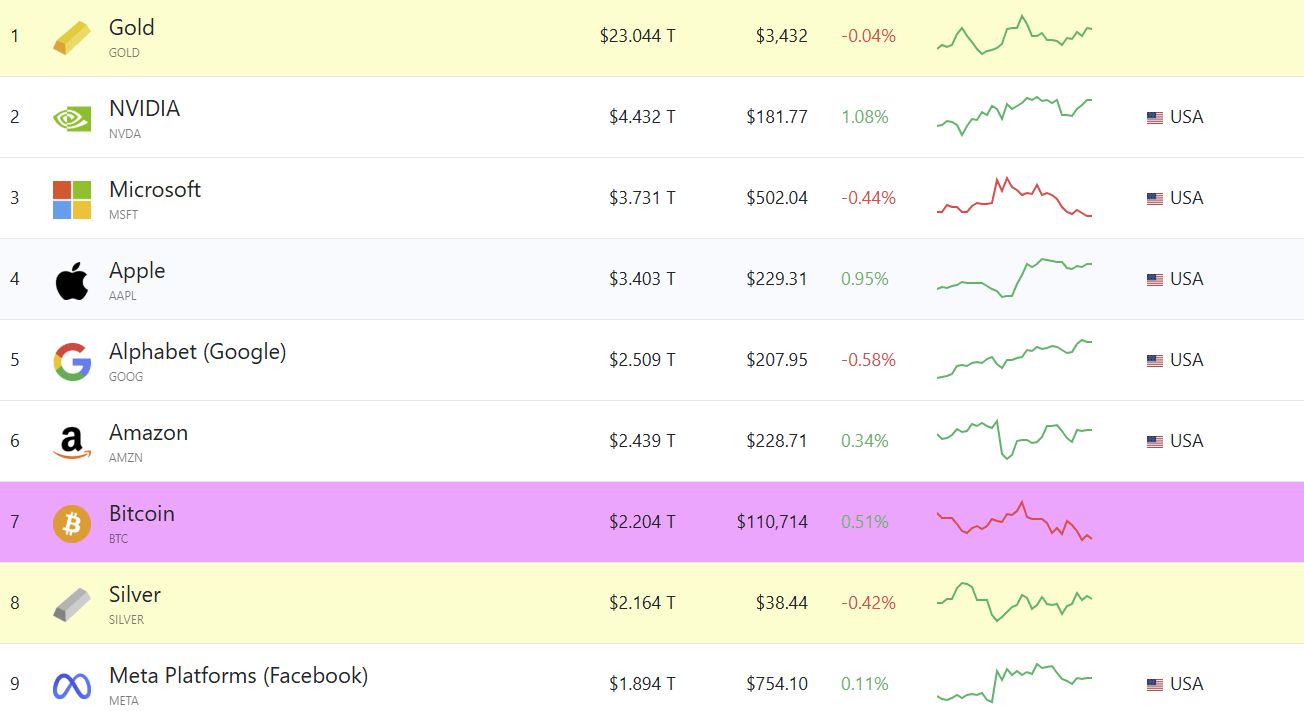Click the Bitcoin logo icon
The height and width of the screenshot is (711, 1304).
(x=72, y=523)
